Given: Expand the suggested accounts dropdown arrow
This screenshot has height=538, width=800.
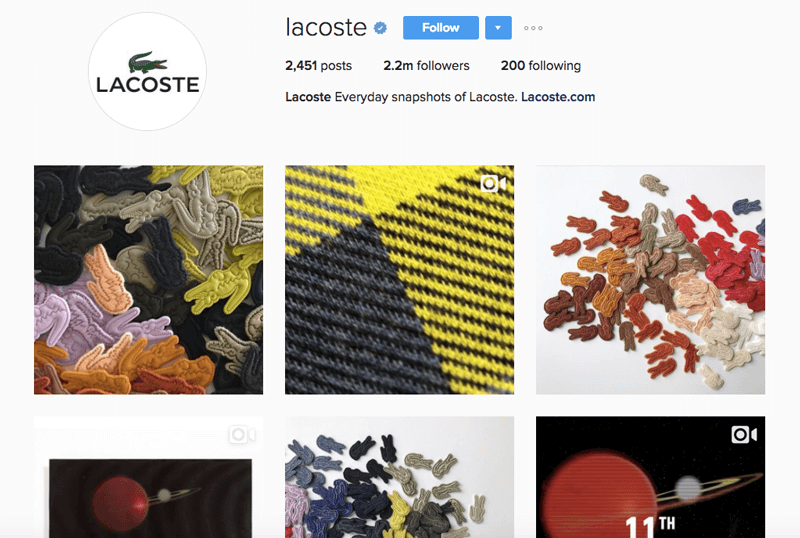Looking at the screenshot, I should 498,28.
